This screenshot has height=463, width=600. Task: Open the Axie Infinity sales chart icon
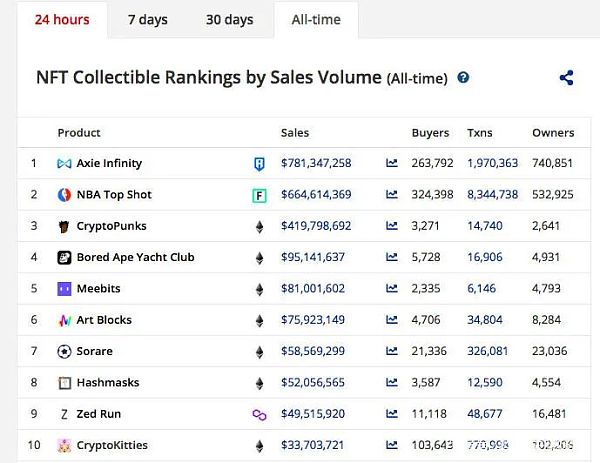coord(391,163)
